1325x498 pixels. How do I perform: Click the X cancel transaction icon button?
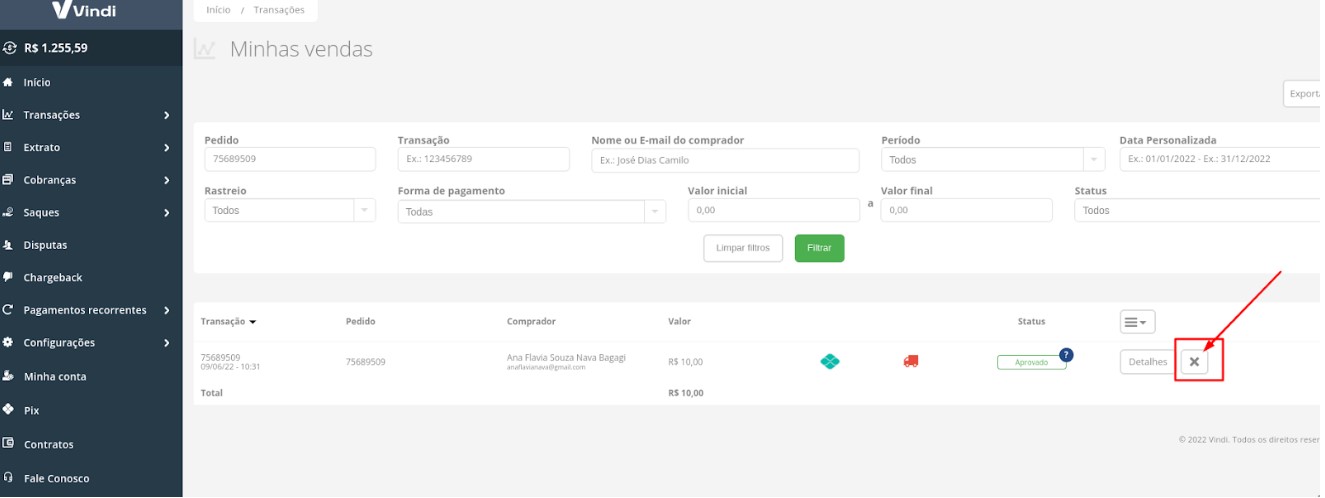click(x=1194, y=362)
